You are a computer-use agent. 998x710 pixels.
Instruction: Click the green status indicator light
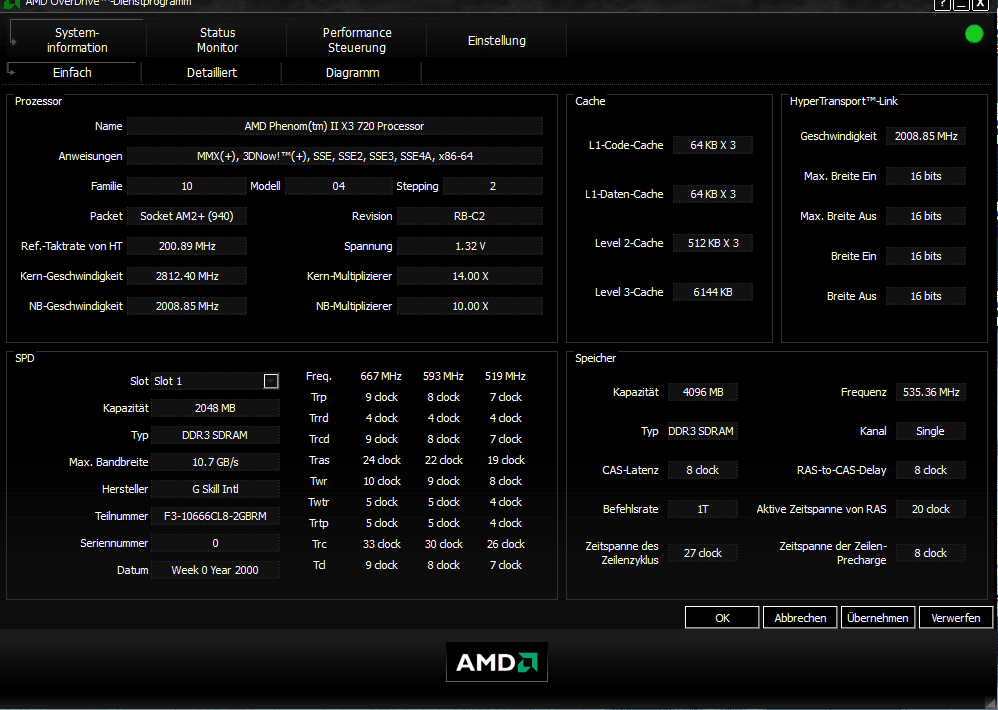coord(974,34)
